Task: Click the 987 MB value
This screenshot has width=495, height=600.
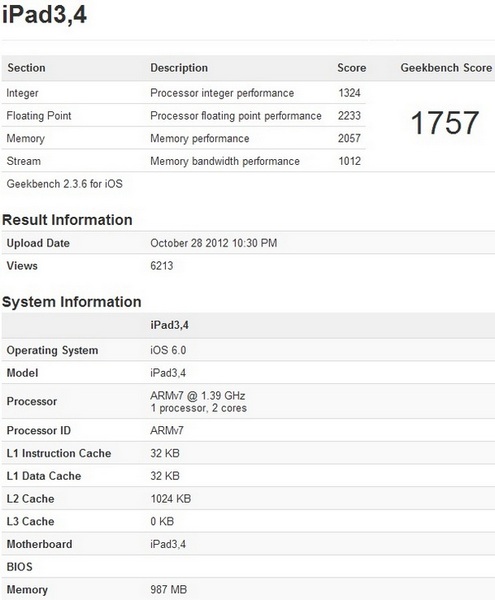Action: click(x=169, y=590)
